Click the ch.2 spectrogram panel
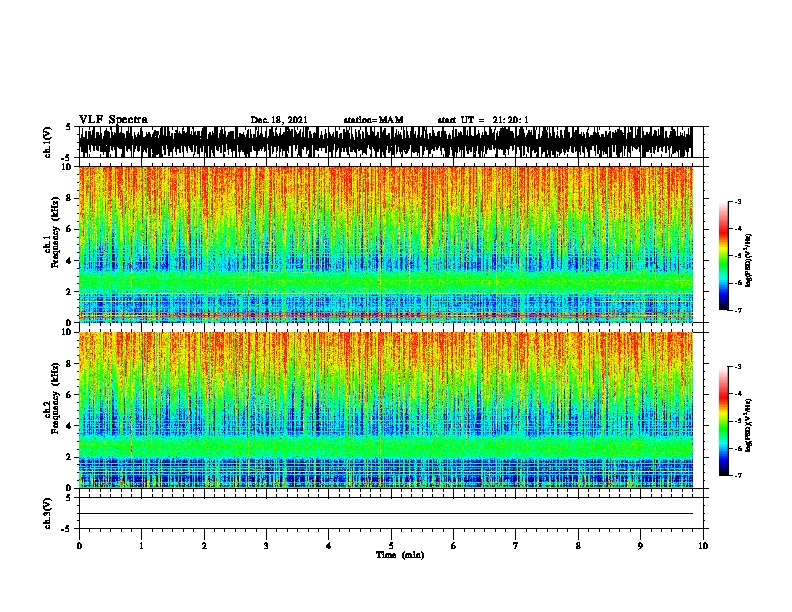792x612 pixels. [385, 410]
